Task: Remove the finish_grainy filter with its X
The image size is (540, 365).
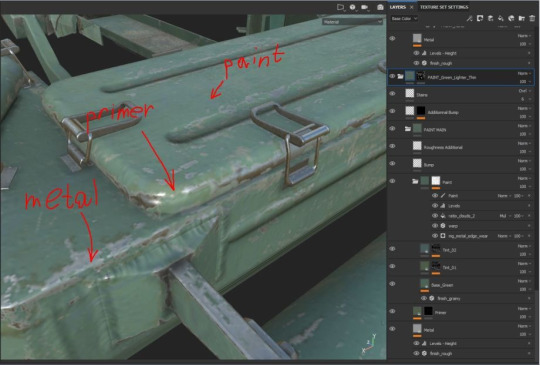Action: tap(529, 299)
